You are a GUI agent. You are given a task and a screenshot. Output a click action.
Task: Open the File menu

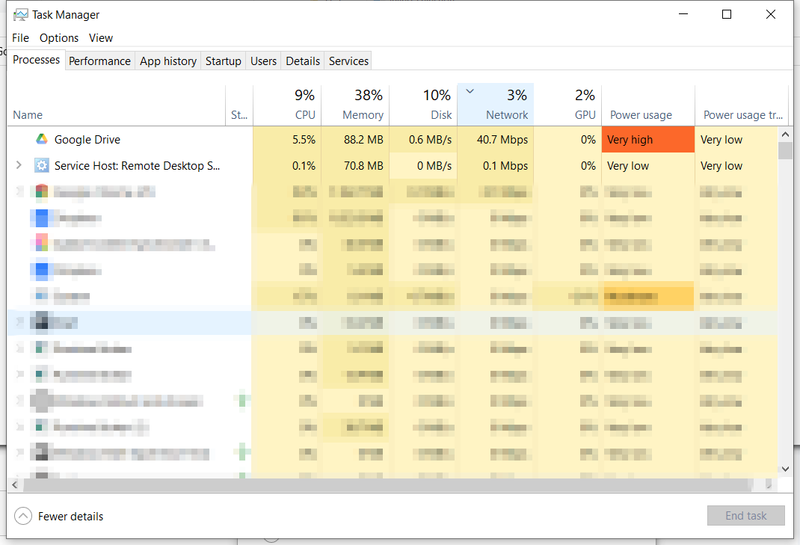20,38
